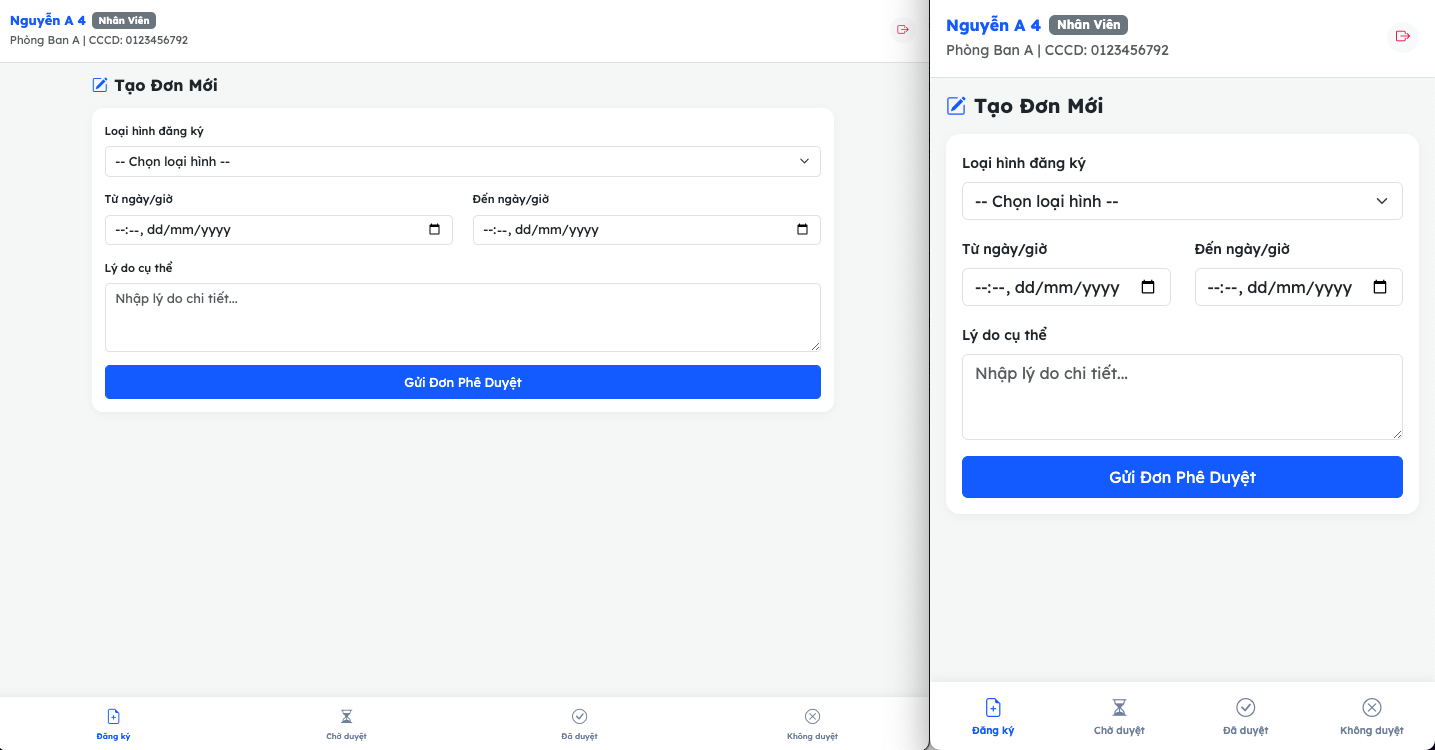The width and height of the screenshot is (1435, 750).
Task: Submit with Gửi Đơn Phê Duyệt, right view
Action: 1182,477
